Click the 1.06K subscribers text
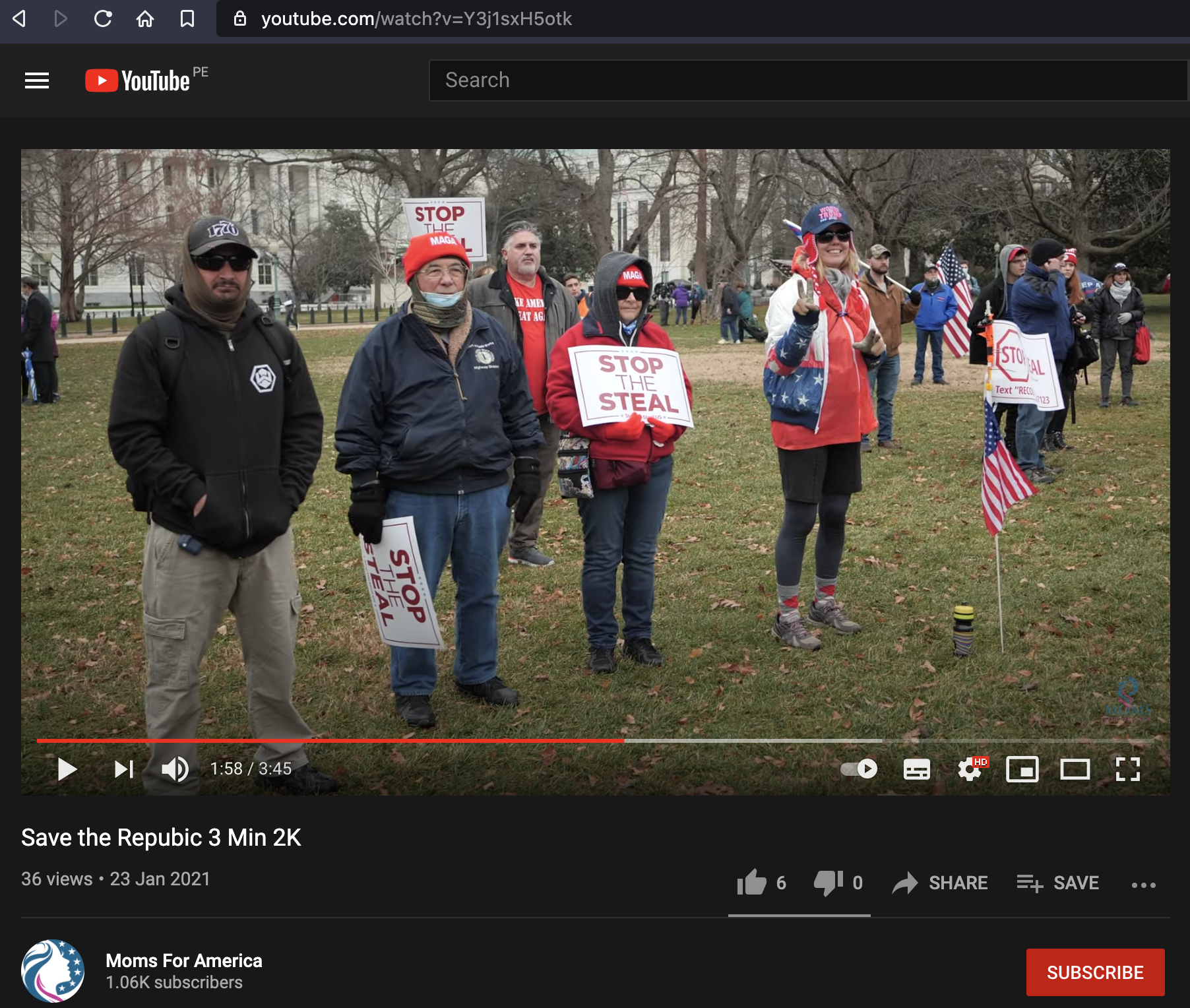The height and width of the screenshot is (1008, 1190). point(174,982)
